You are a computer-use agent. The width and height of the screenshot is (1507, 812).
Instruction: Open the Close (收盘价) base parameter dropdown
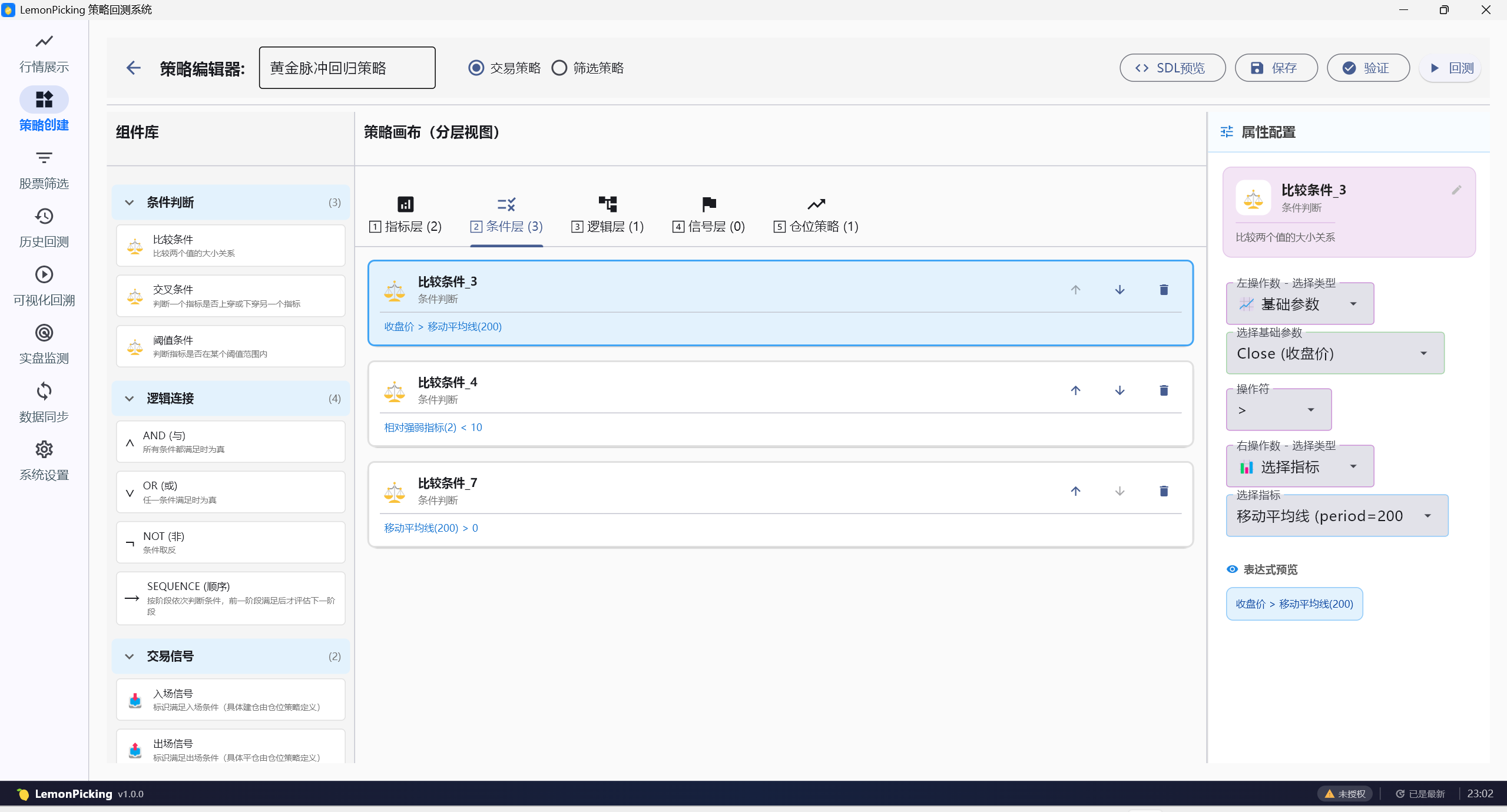(x=1334, y=354)
